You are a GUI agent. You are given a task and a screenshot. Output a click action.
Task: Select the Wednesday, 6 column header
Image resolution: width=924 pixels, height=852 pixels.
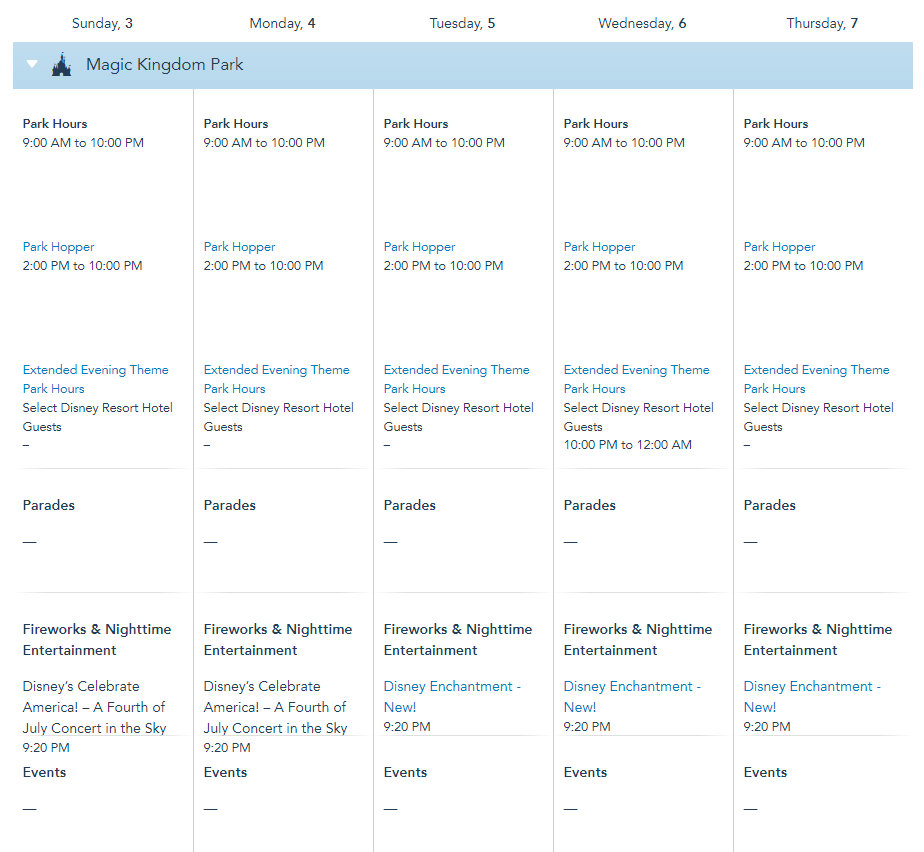pos(642,23)
